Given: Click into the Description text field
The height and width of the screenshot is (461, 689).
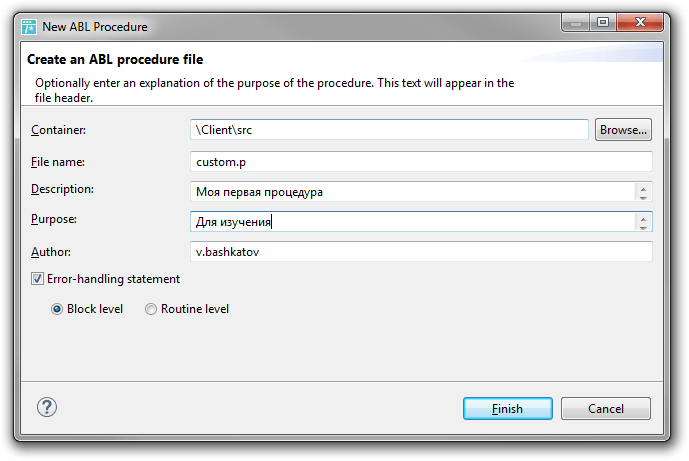Looking at the screenshot, I should (x=413, y=192).
